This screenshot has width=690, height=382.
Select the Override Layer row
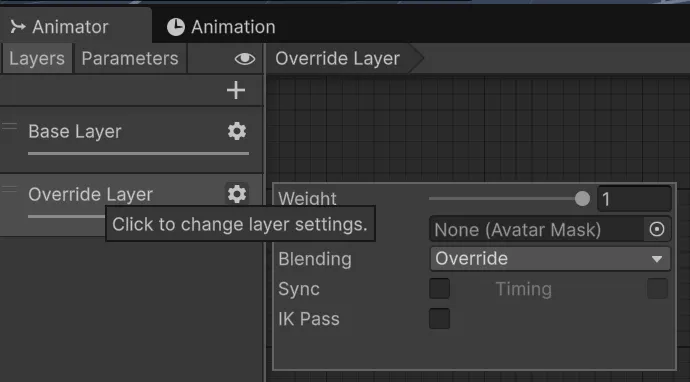131,205
